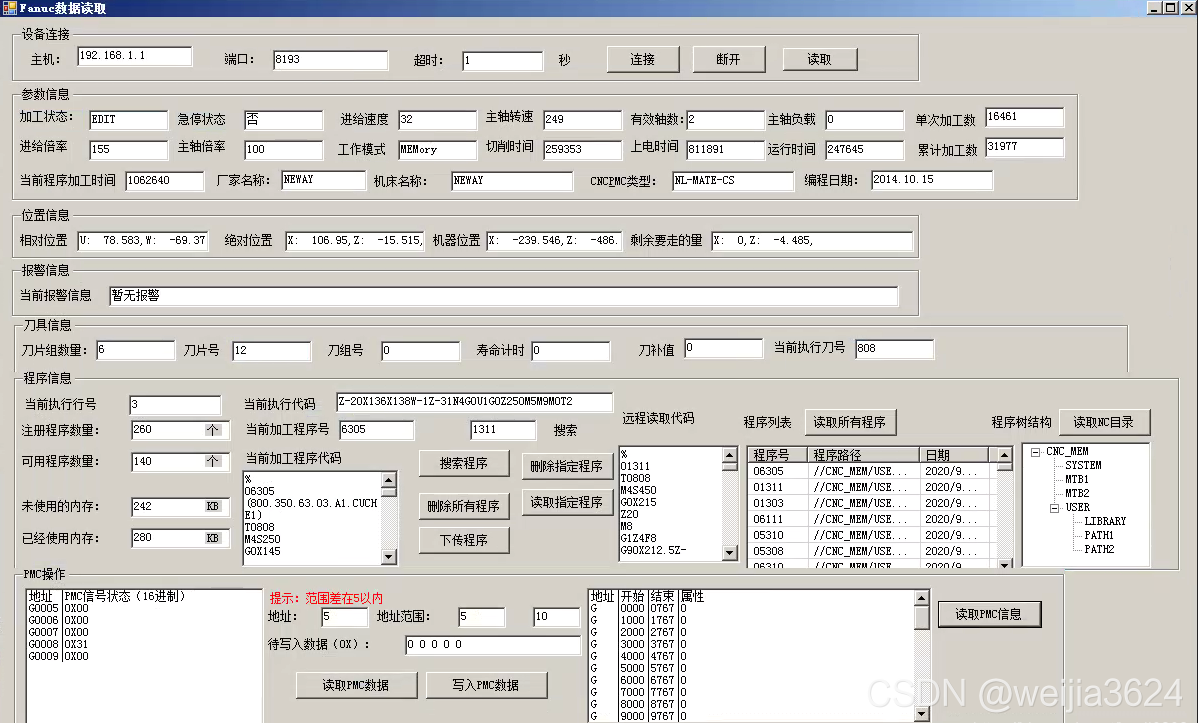Select PMC info row starting 3000
The image size is (1198, 723).
753,644
